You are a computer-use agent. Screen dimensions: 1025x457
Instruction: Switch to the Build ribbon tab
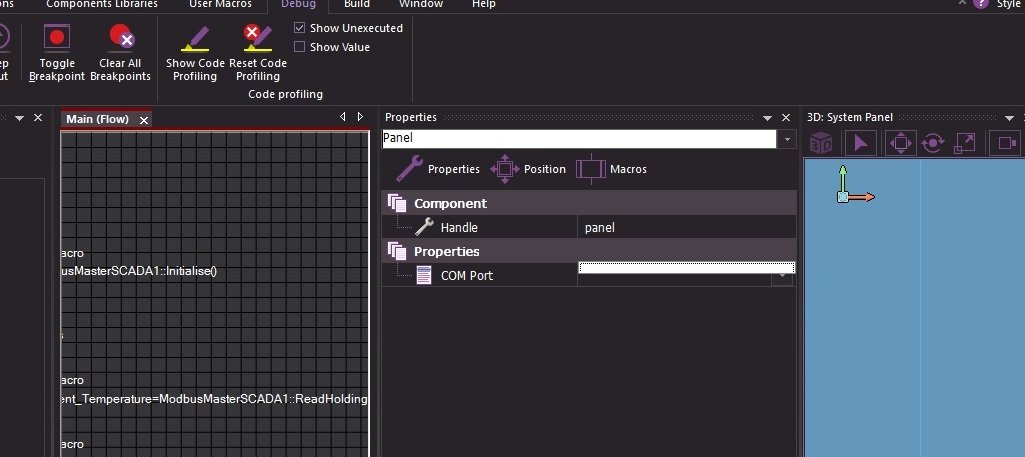[x=356, y=5]
